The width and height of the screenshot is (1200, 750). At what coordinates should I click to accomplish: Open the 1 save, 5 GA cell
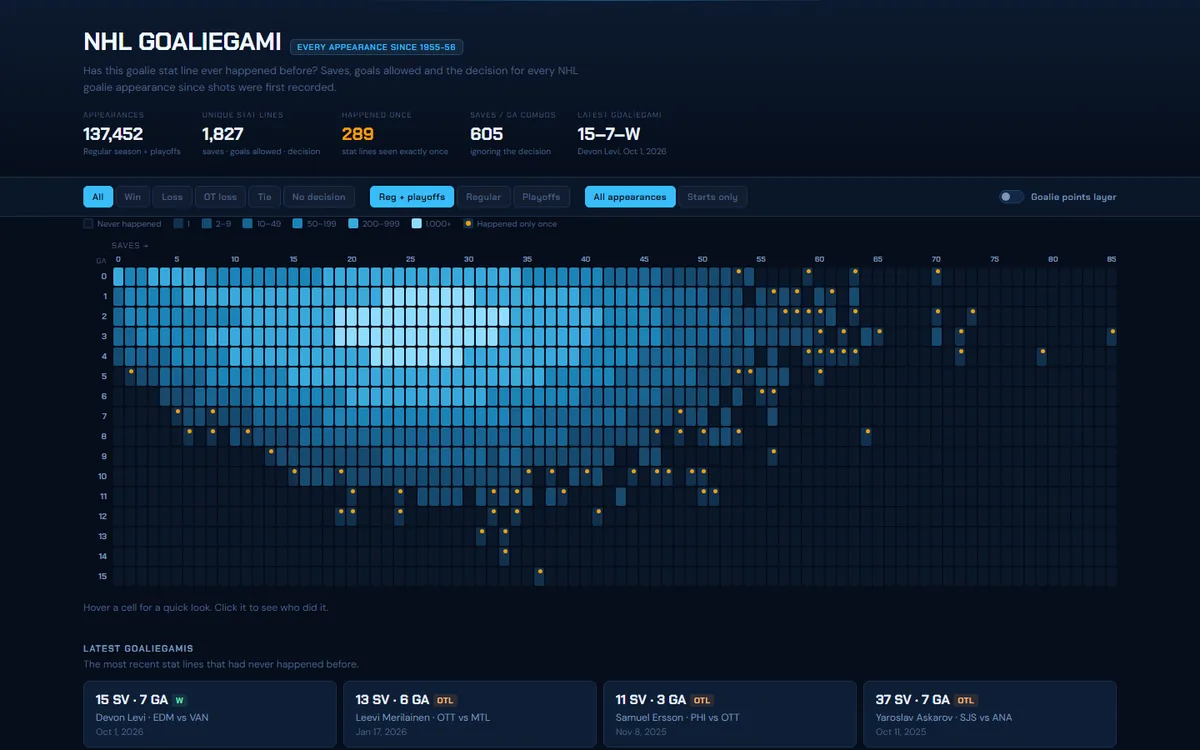tap(130, 376)
